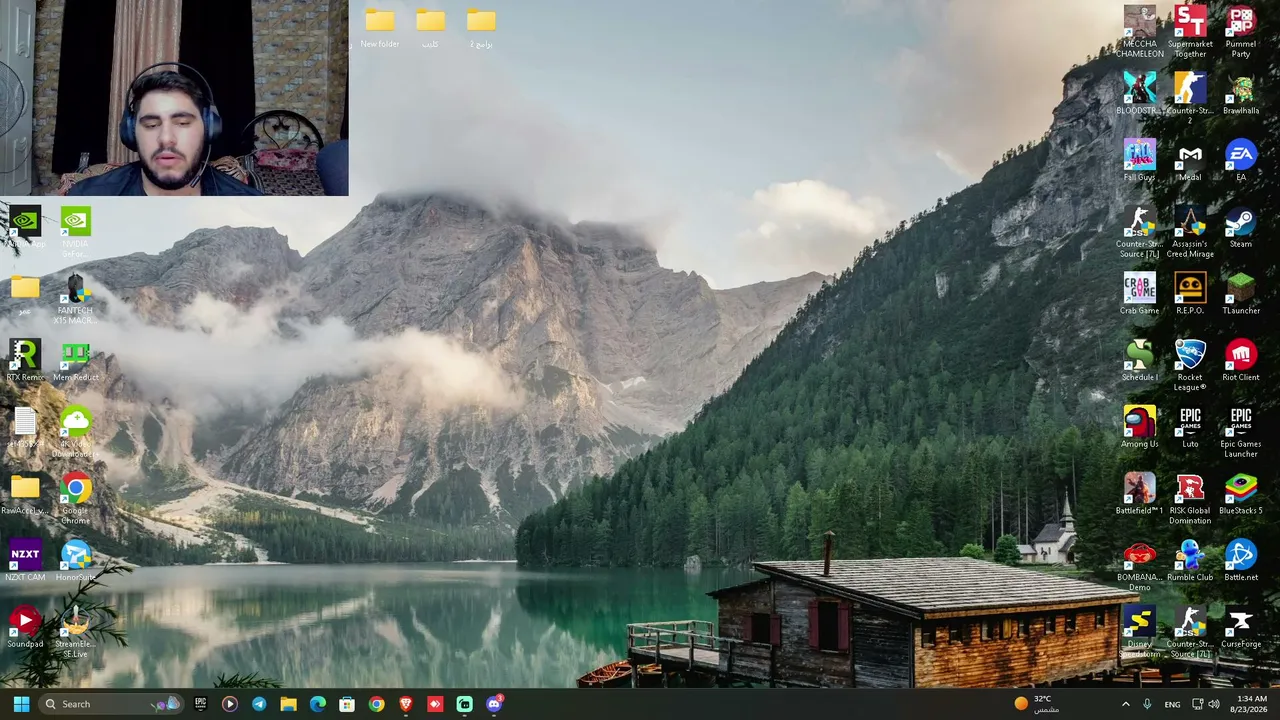1280x720 pixels.
Task: Open the New folder on desktop
Action: [x=379, y=28]
